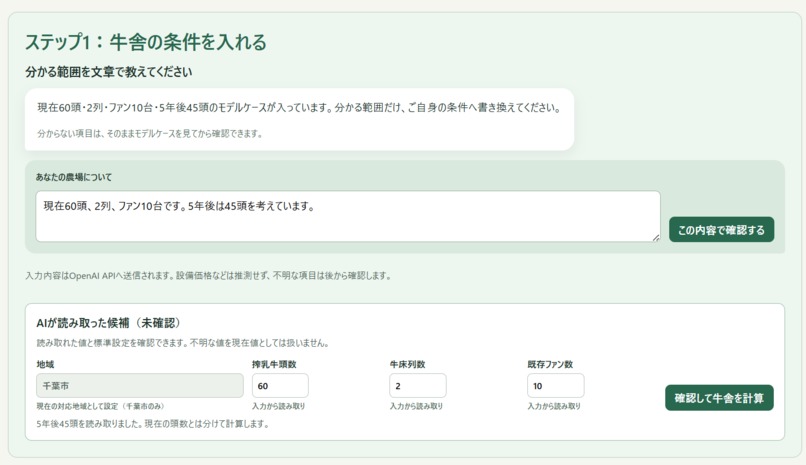Click the note 読み取れた値と標準設定を確認できます
The width and height of the screenshot is (806, 465).
click(182, 343)
